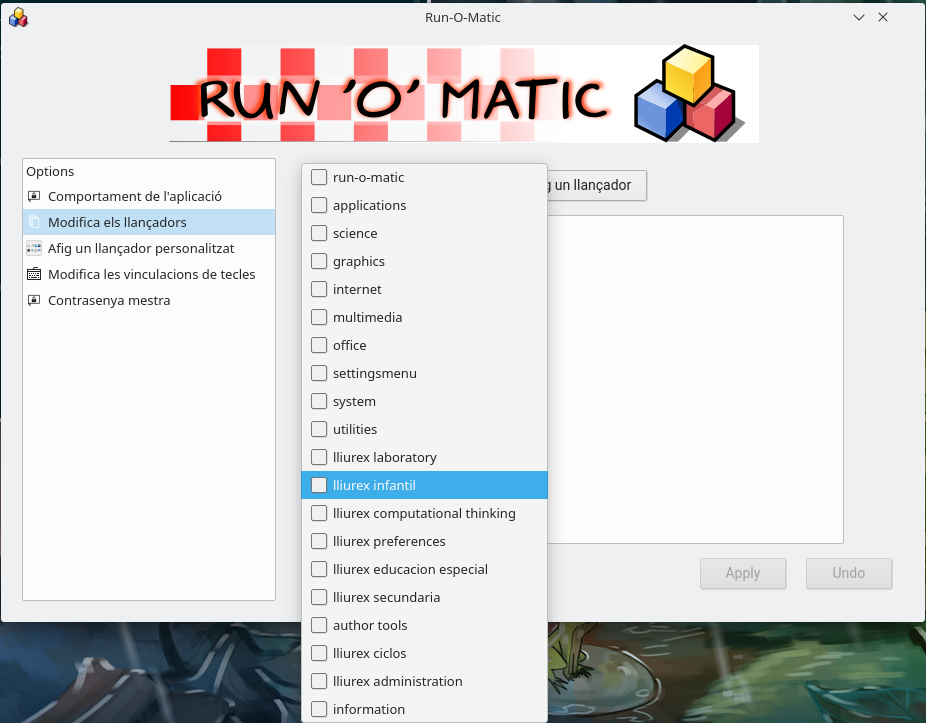Image resolution: width=926 pixels, height=723 pixels.
Task: Click the empty launchers list area
Action: (695, 379)
